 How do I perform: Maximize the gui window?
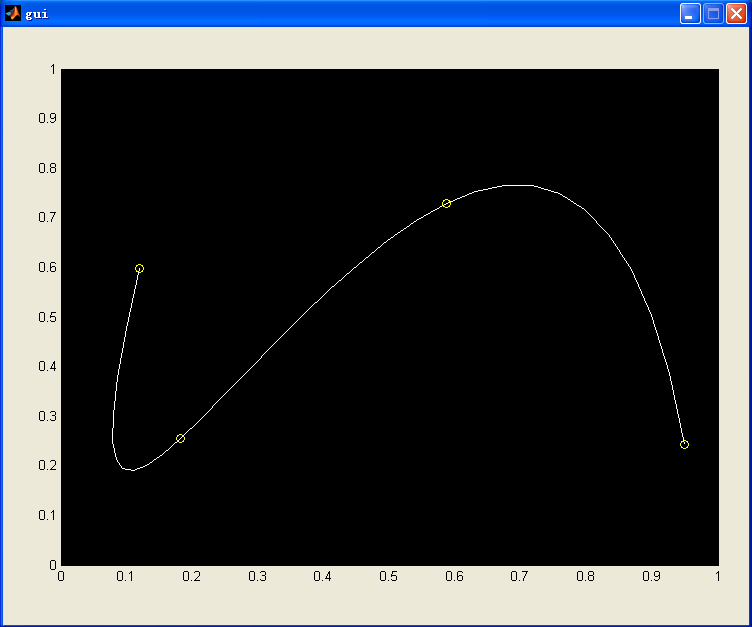[713, 13]
